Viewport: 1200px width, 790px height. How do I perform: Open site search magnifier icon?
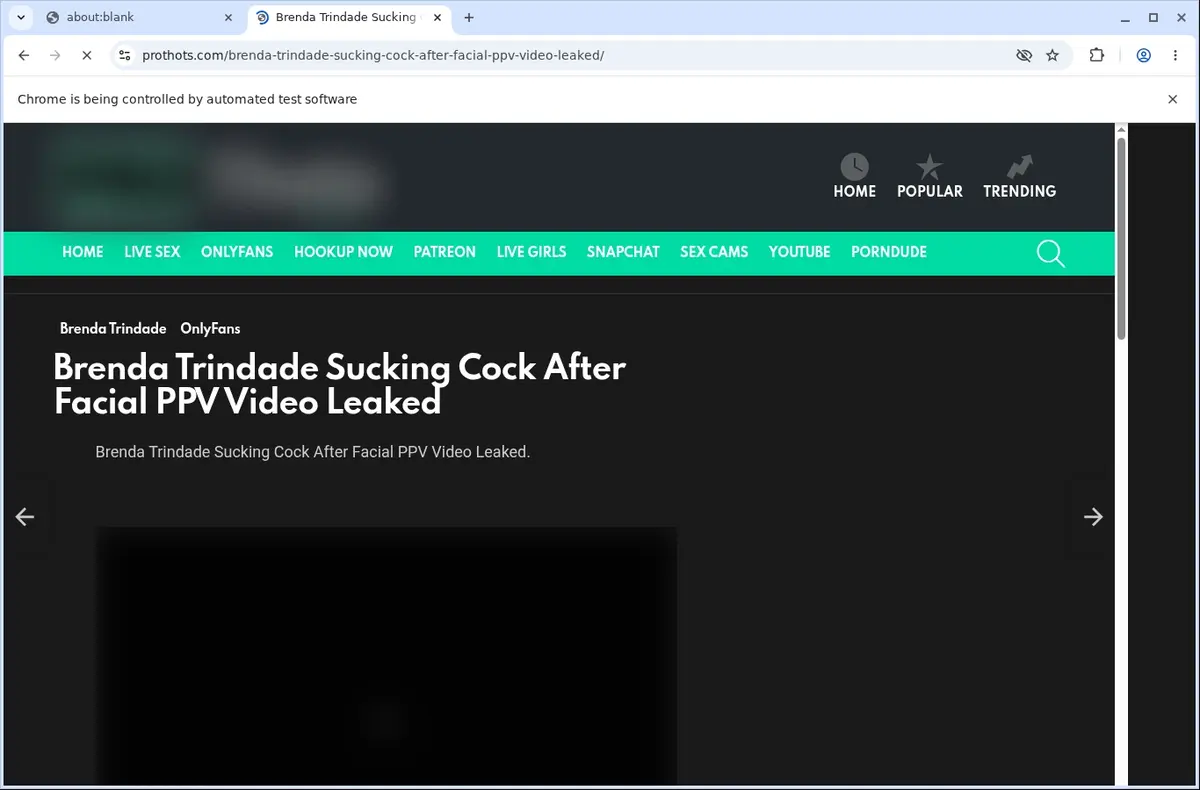[x=1050, y=253]
